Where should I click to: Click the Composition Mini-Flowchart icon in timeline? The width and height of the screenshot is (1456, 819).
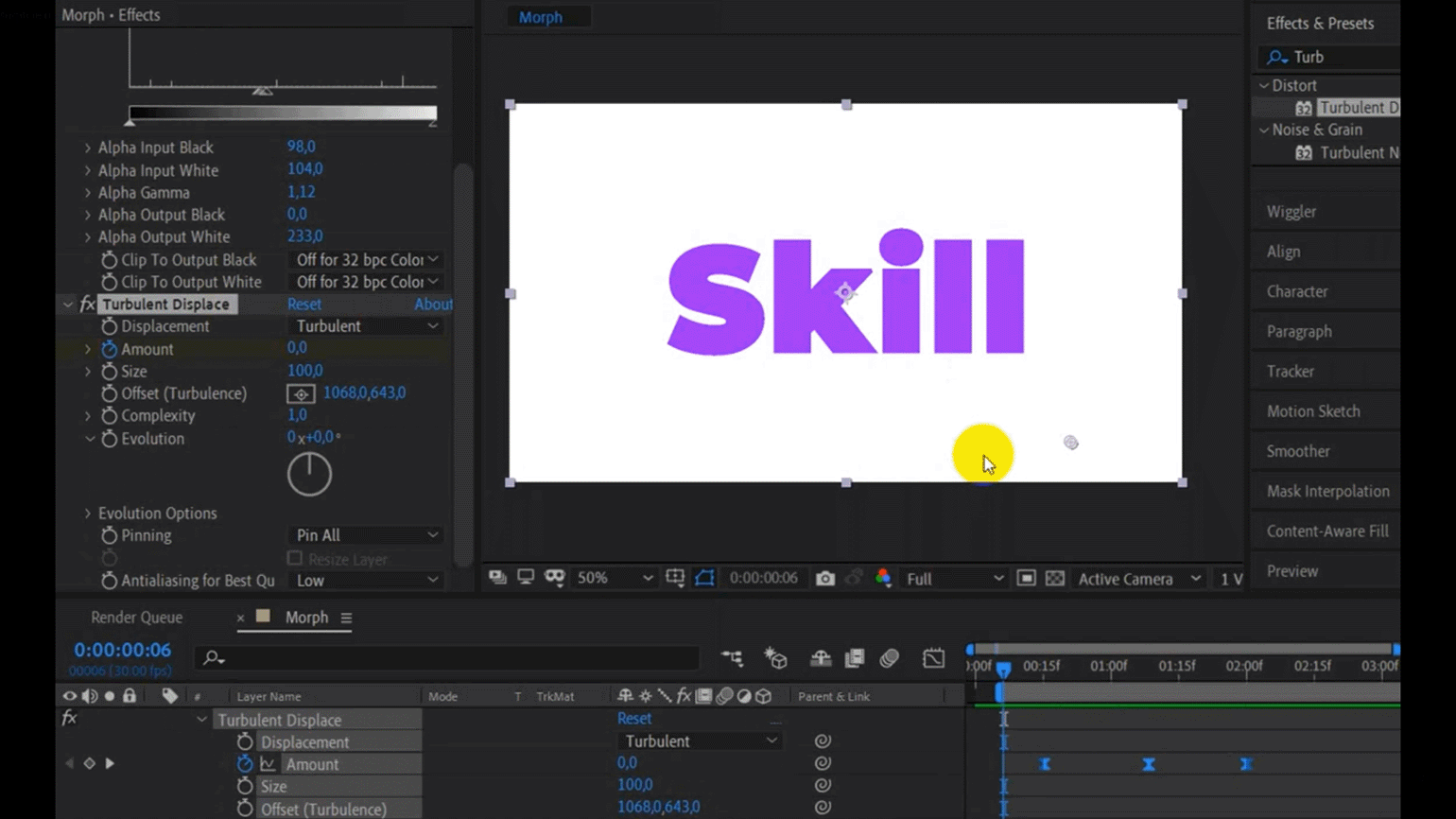(732, 658)
